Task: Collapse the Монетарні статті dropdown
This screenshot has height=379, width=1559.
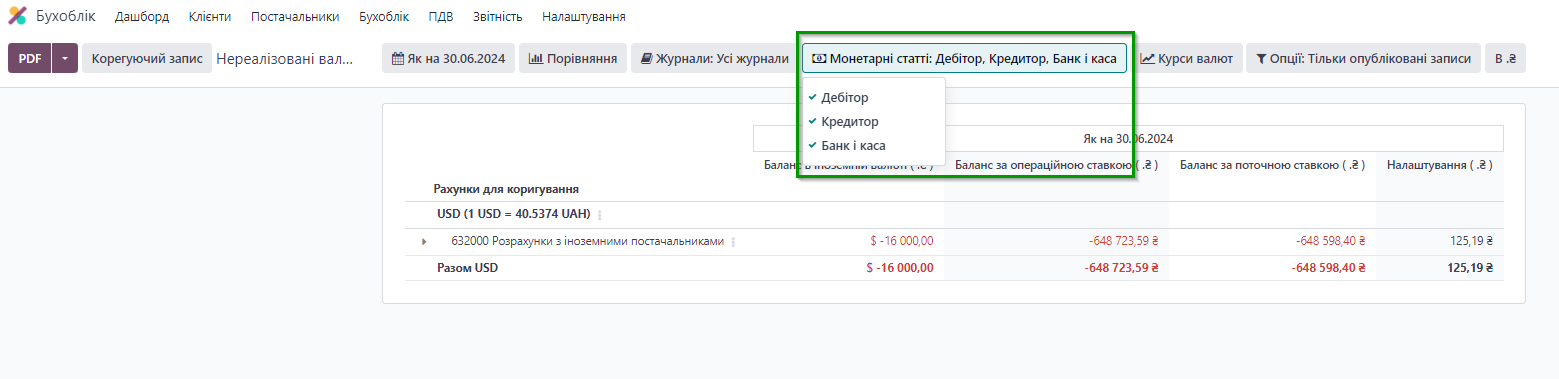Action: (x=964, y=58)
